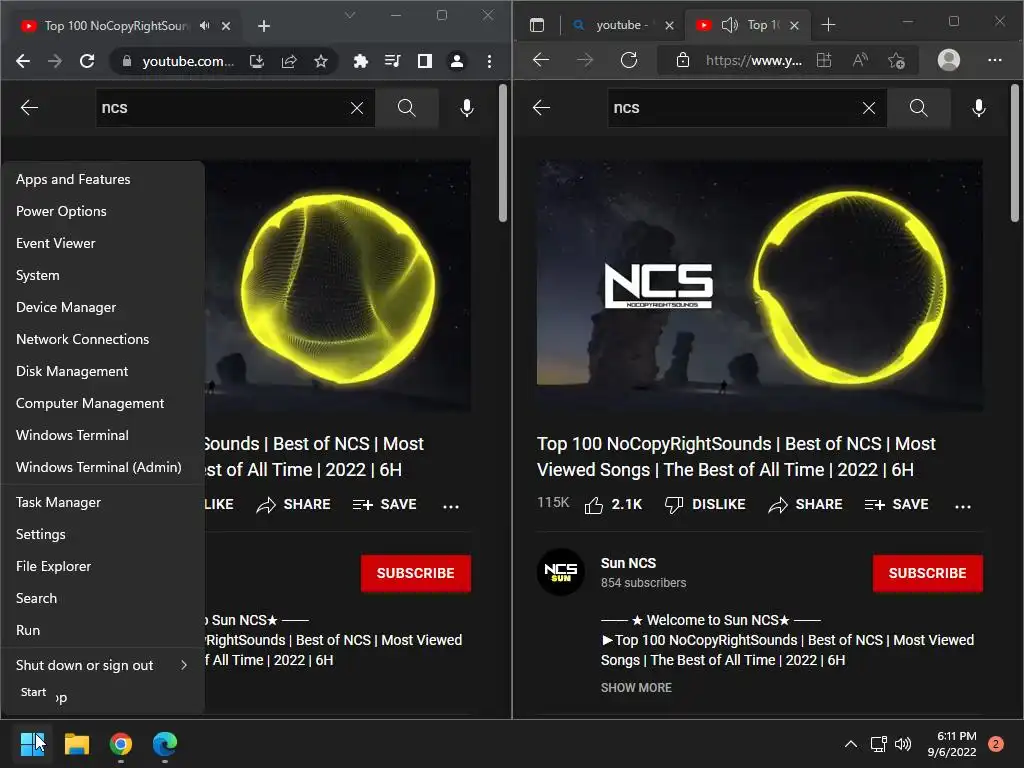
Task: Click search magnifier in Chrome YouTube
Action: (x=406, y=108)
